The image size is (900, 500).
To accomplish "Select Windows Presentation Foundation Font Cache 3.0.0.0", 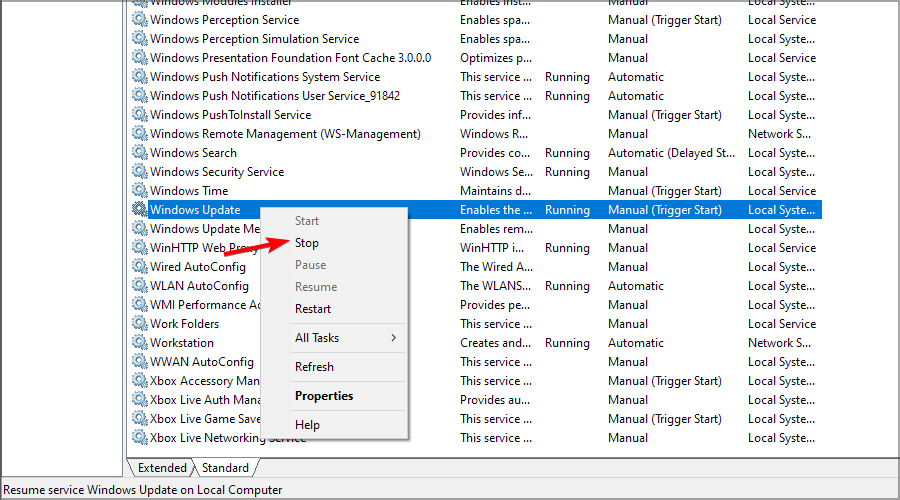I will tap(290, 58).
